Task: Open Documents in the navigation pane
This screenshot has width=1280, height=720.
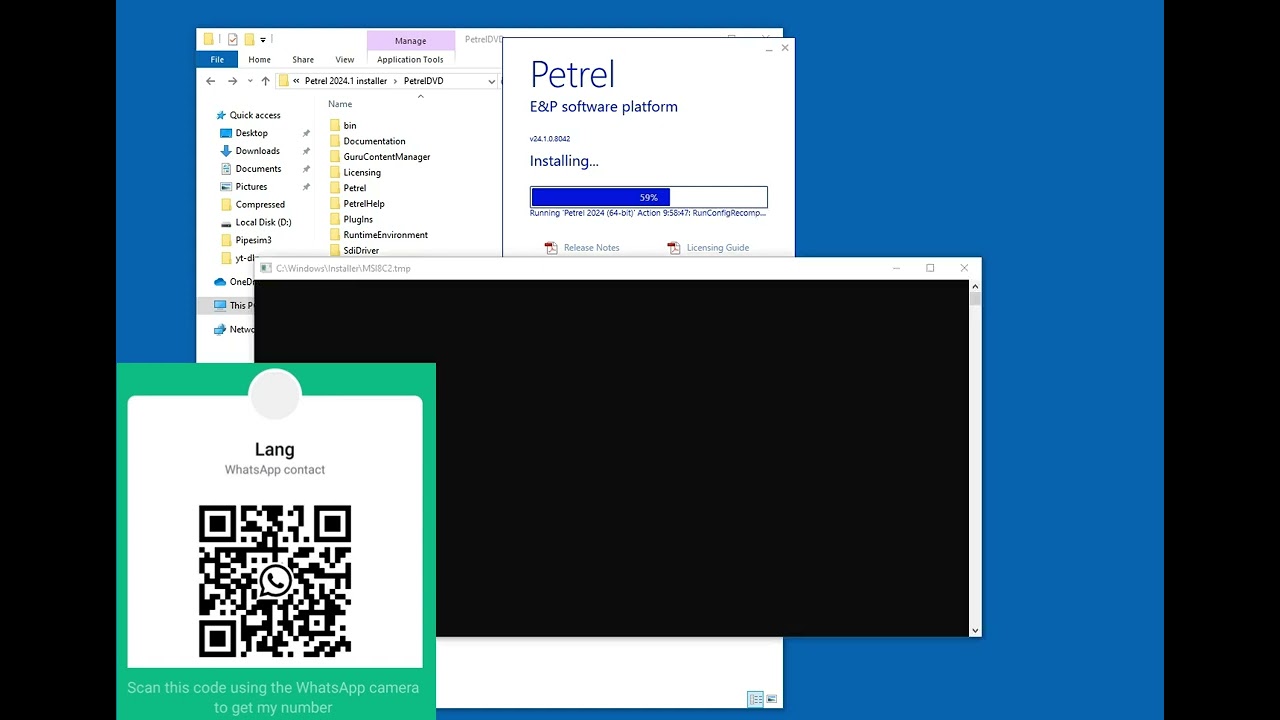Action: 258,169
